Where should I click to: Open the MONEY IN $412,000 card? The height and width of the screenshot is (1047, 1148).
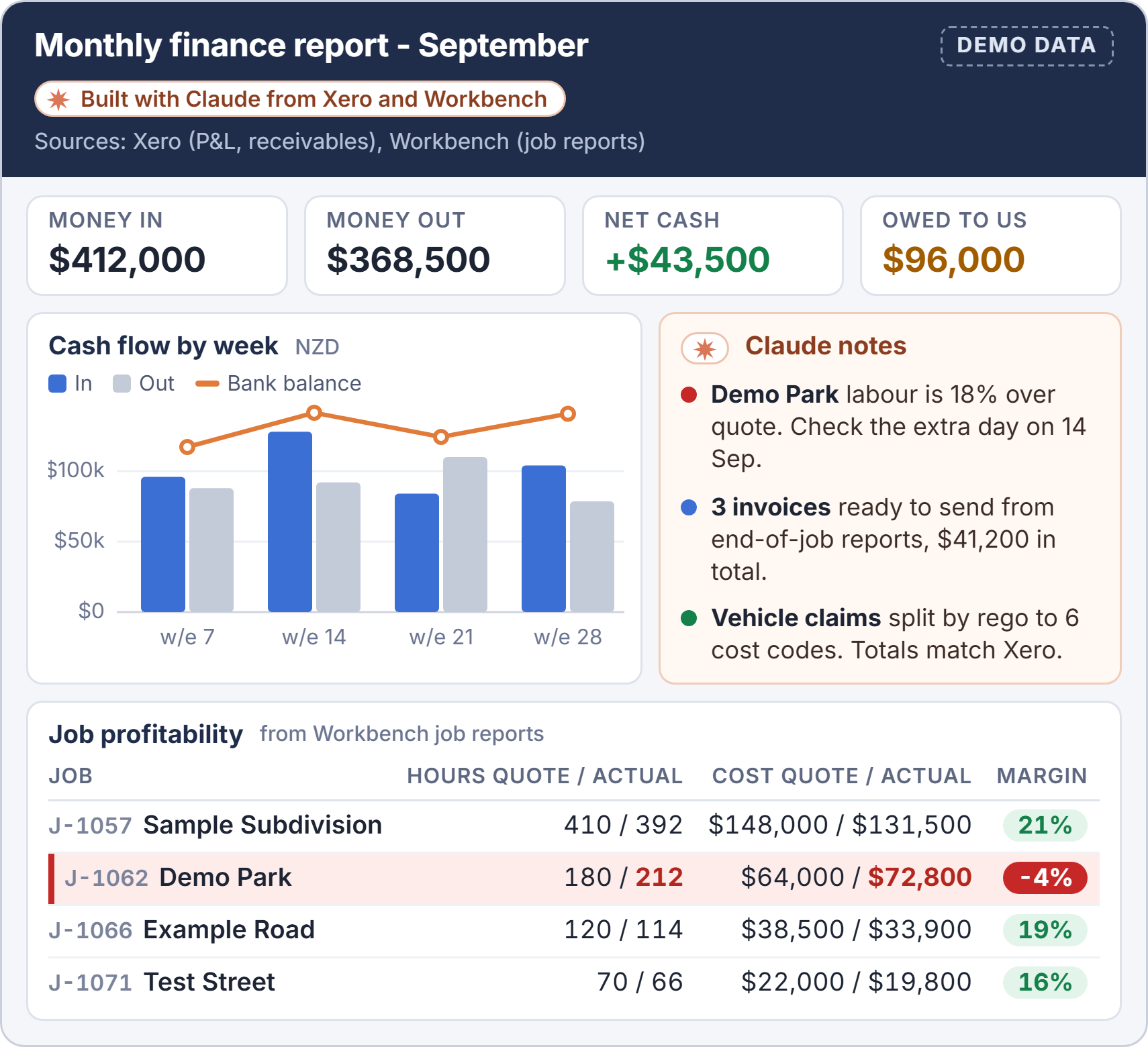[157, 246]
